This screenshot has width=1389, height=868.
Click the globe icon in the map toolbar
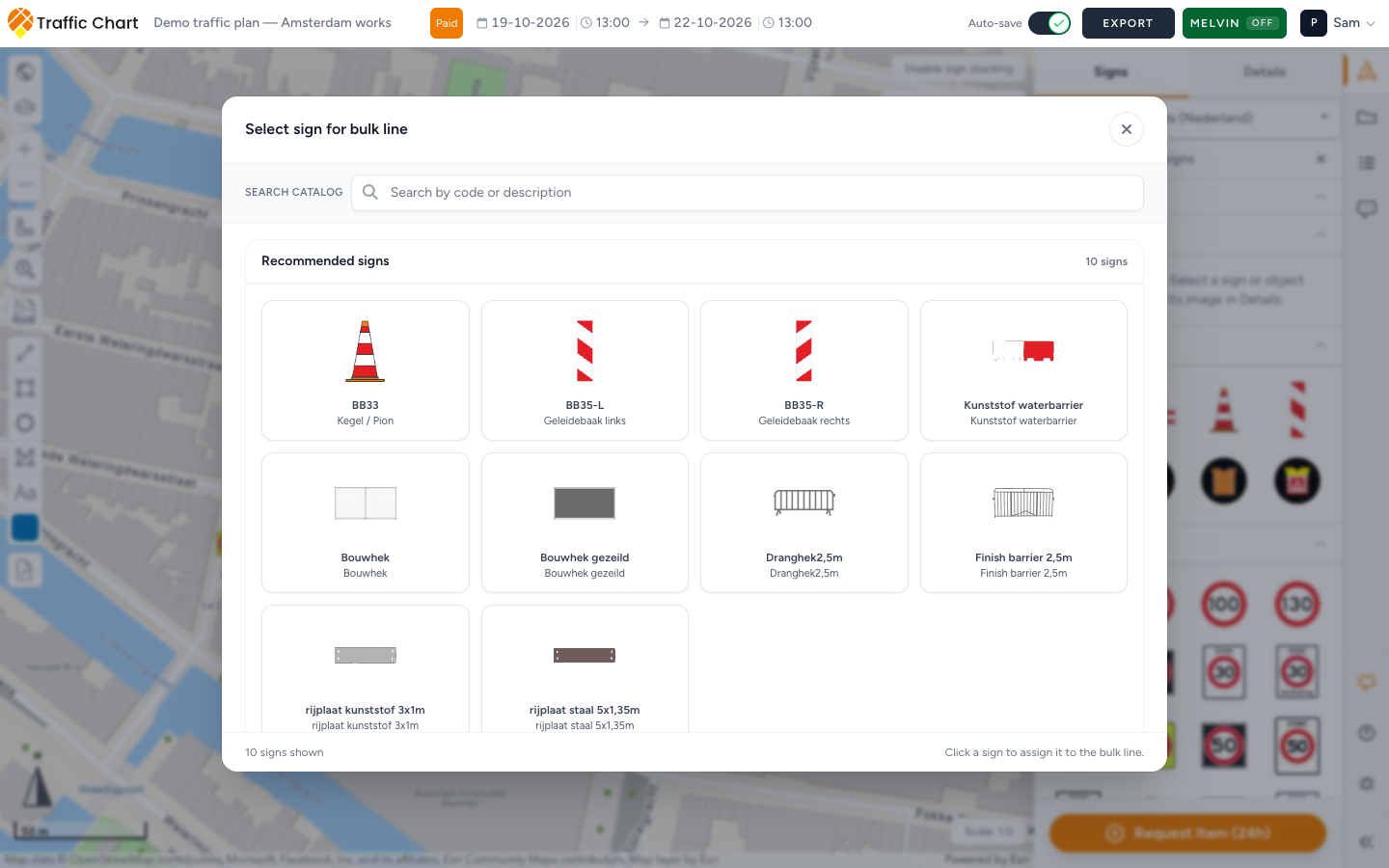click(25, 71)
